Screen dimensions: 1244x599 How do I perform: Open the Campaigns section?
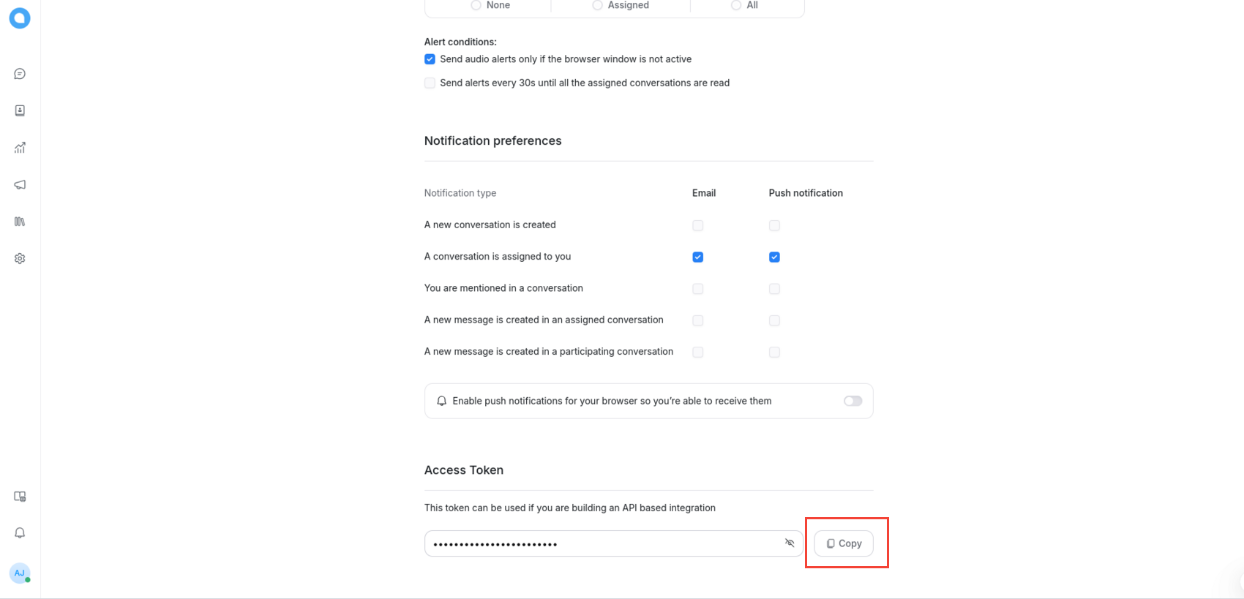pos(19,184)
